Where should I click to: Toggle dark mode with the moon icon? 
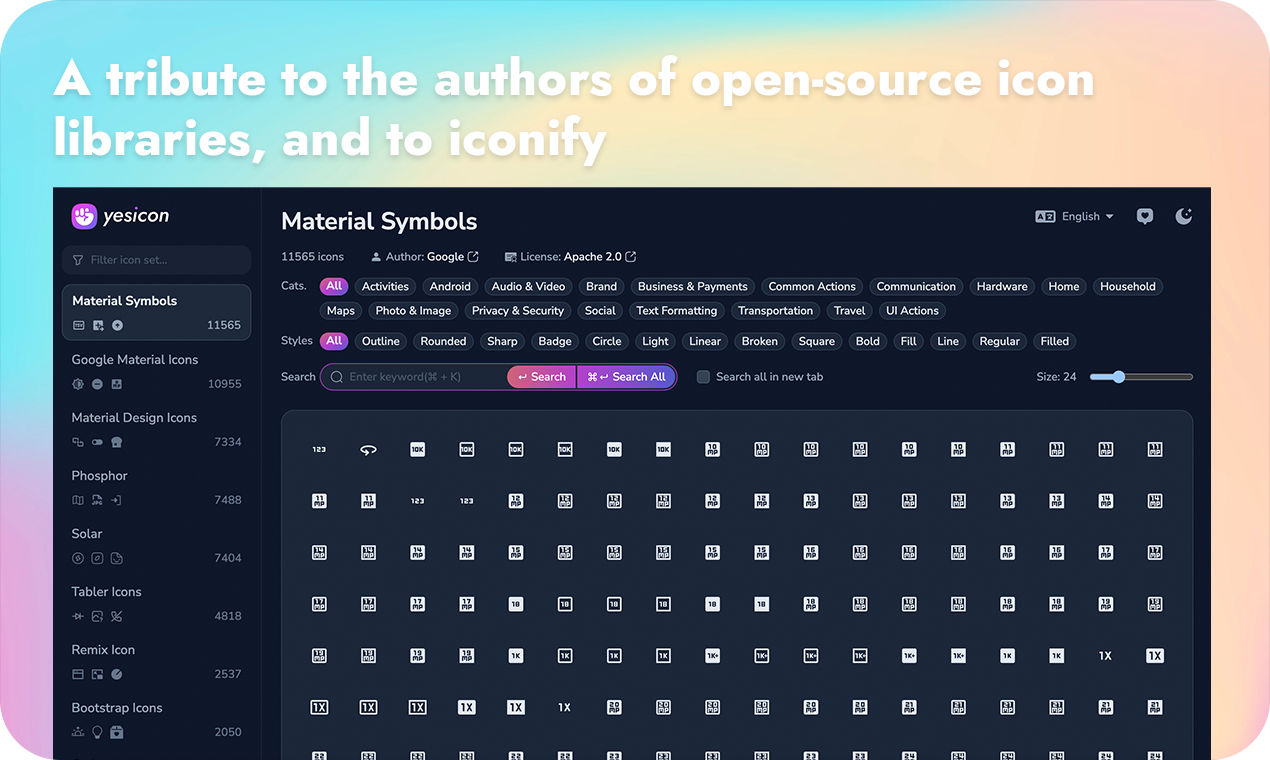click(x=1184, y=216)
